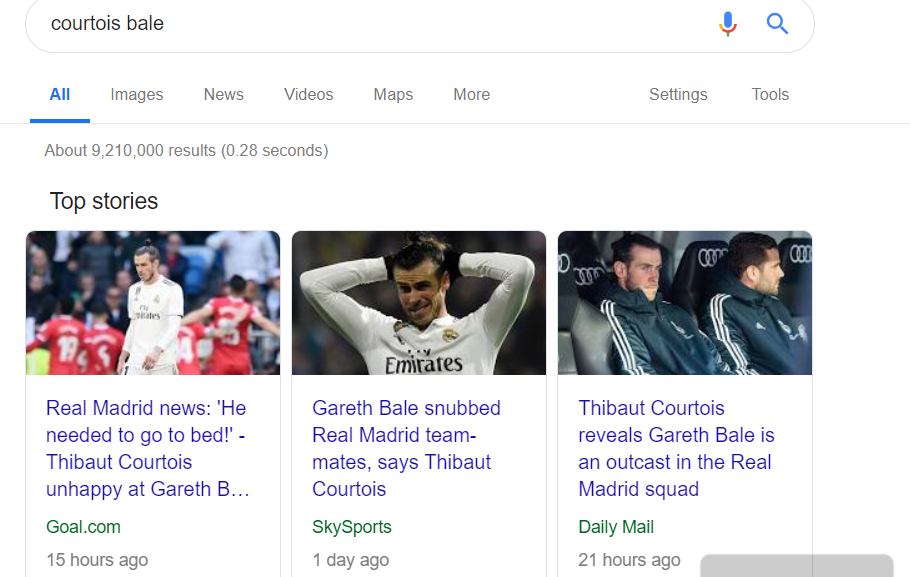The height and width of the screenshot is (577, 910).
Task: Click the voice search microphone icon
Action: click(728, 24)
